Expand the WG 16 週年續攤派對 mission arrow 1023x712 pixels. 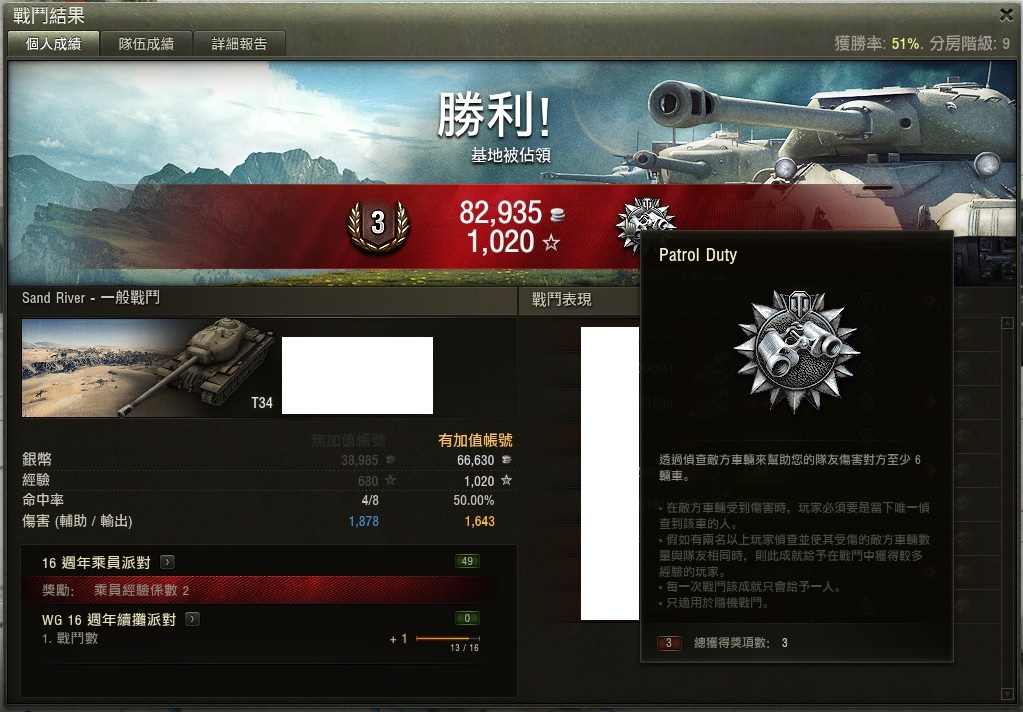click(192, 619)
